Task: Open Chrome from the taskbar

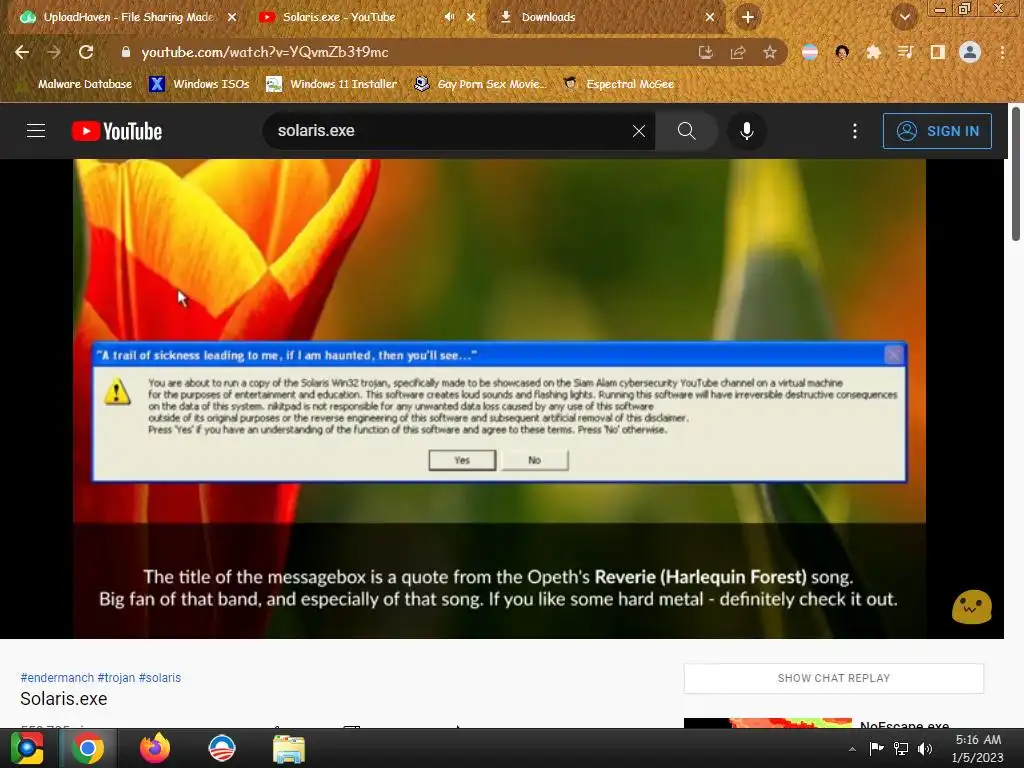Action: (x=88, y=748)
